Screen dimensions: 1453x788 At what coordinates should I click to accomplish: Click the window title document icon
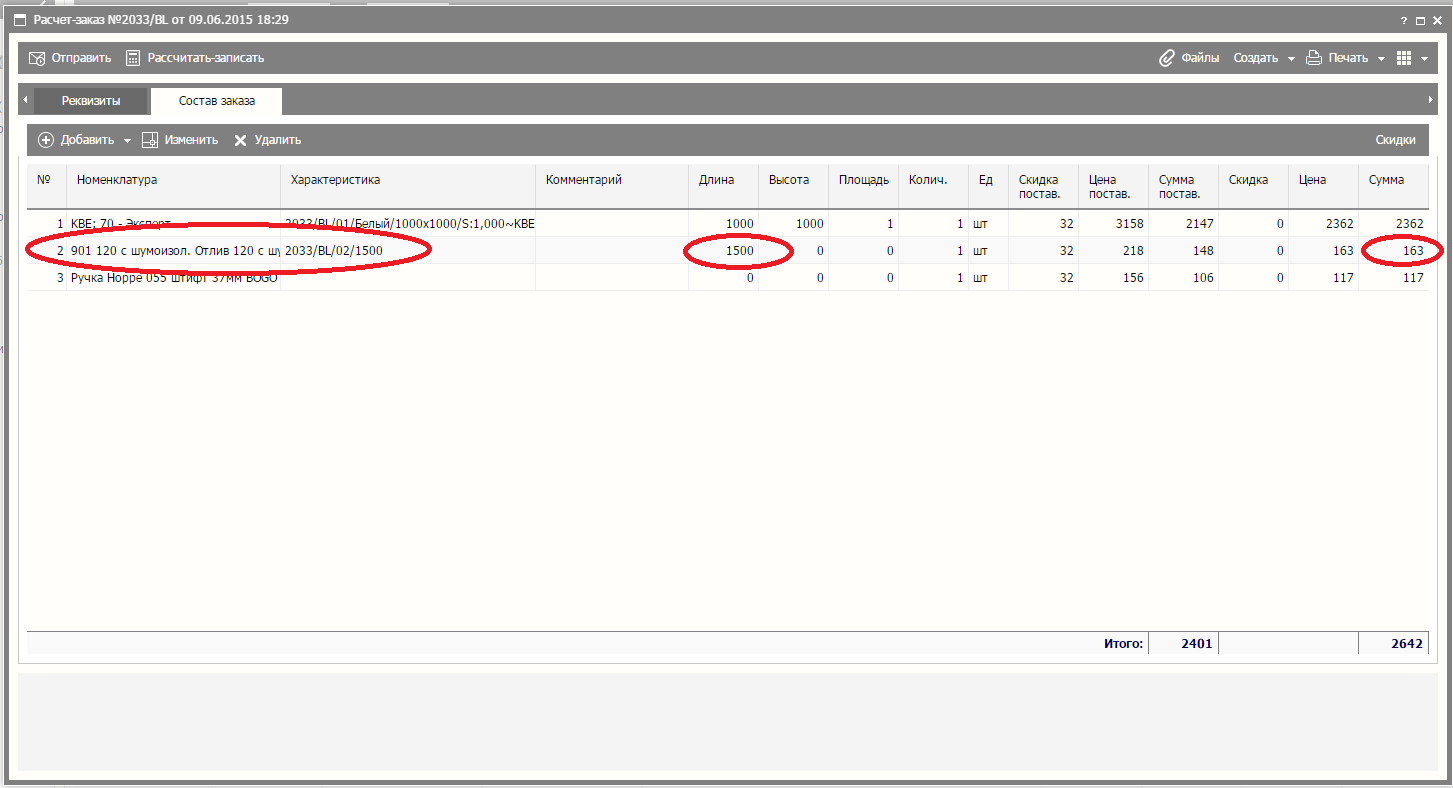pyautogui.click(x=19, y=19)
